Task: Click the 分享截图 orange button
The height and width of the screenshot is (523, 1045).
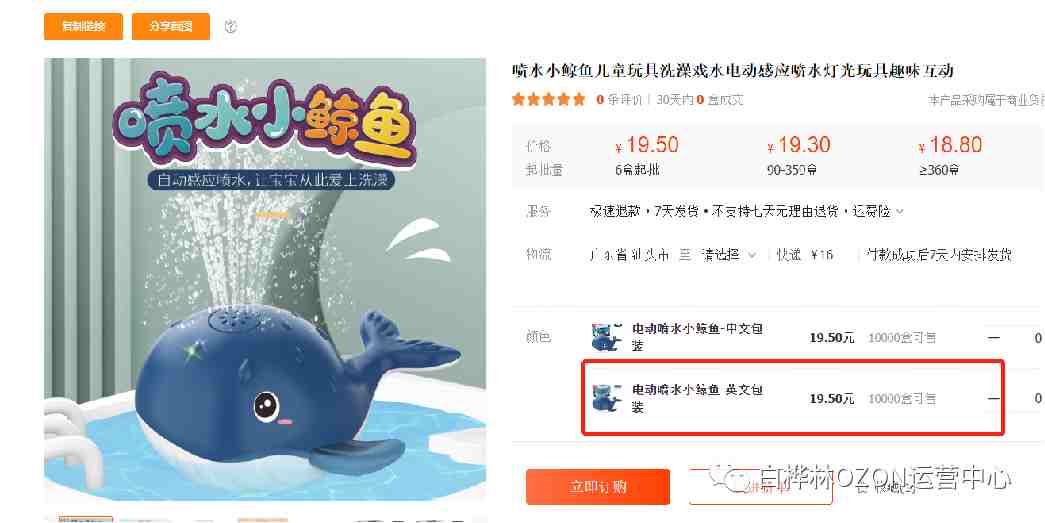Action: 171,26
